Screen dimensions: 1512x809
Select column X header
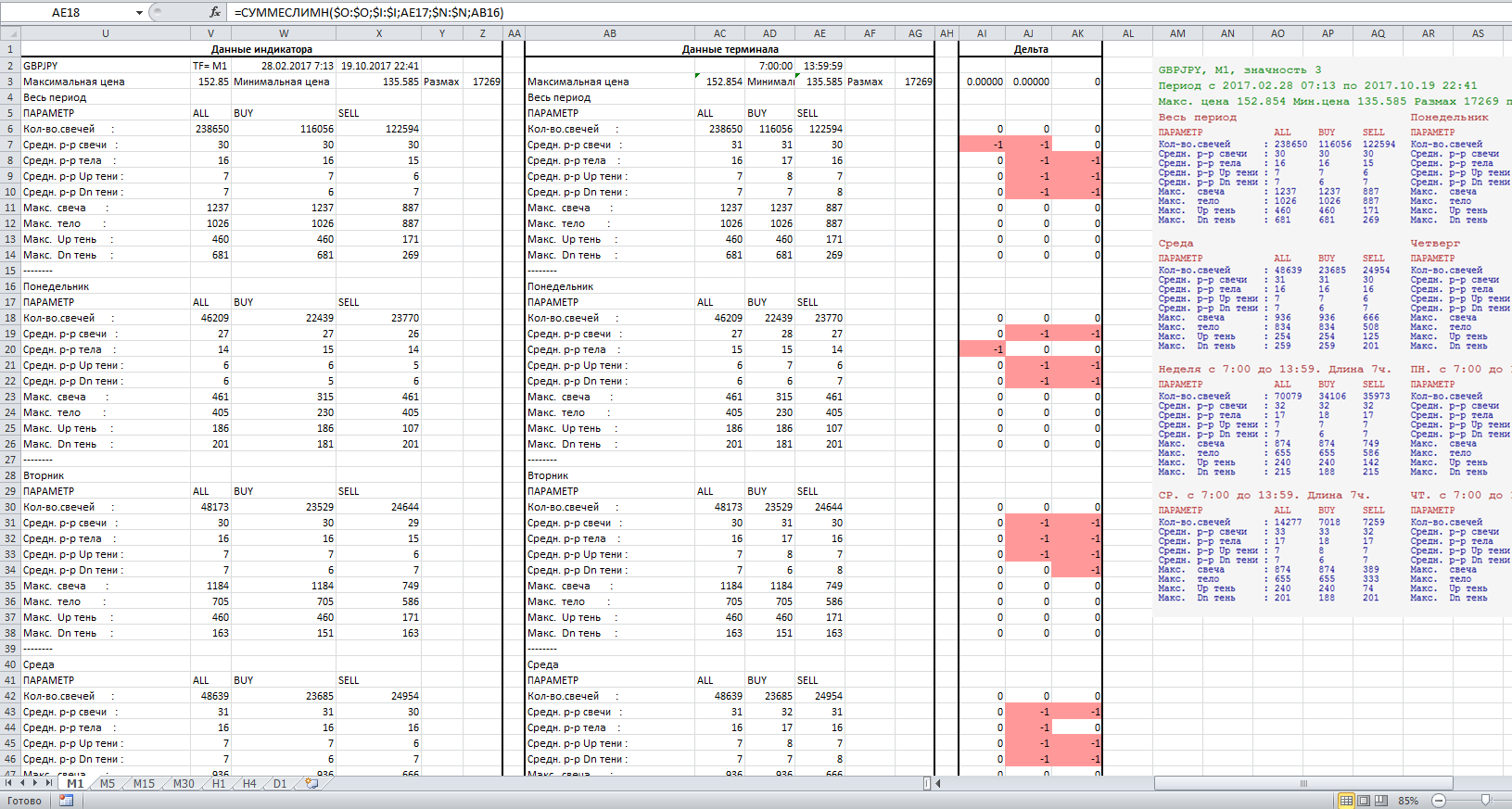click(378, 33)
